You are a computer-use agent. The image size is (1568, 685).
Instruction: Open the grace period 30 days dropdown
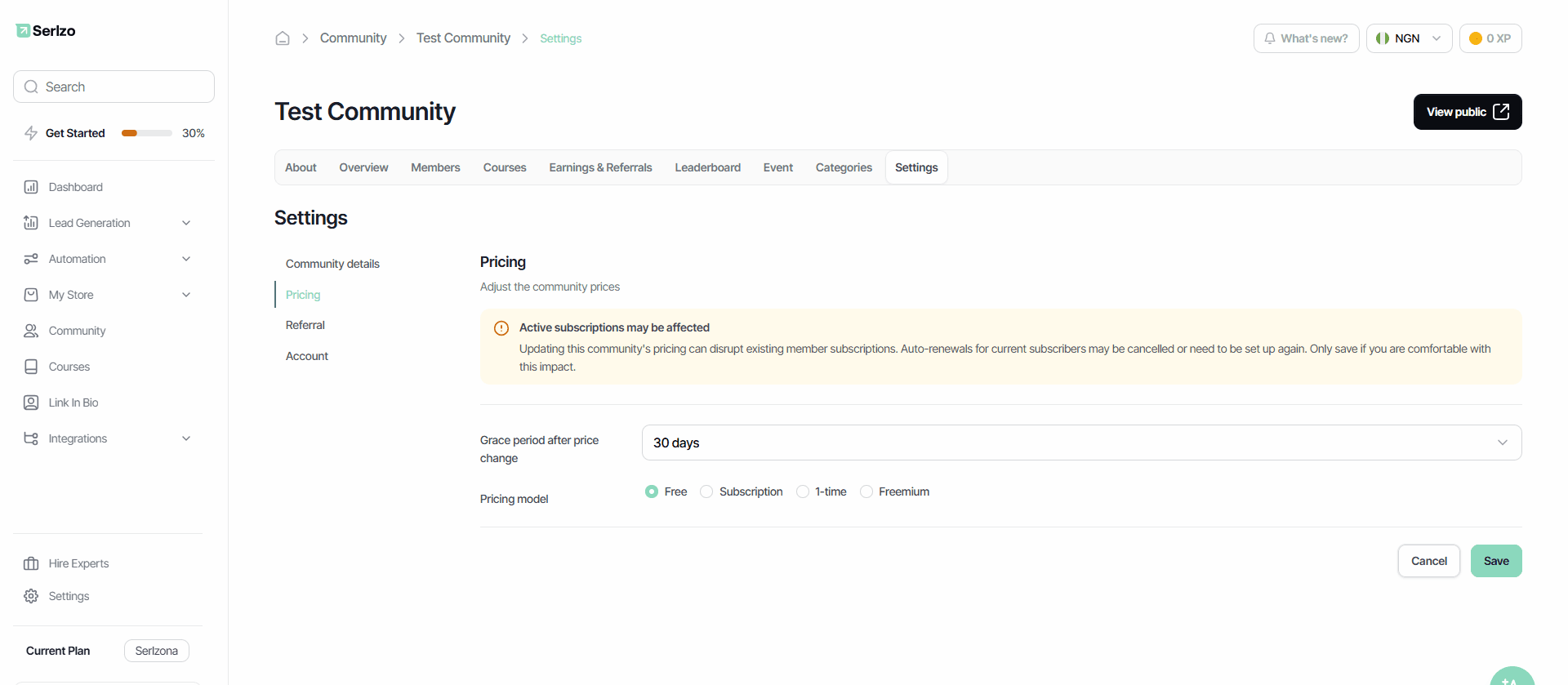(1082, 443)
